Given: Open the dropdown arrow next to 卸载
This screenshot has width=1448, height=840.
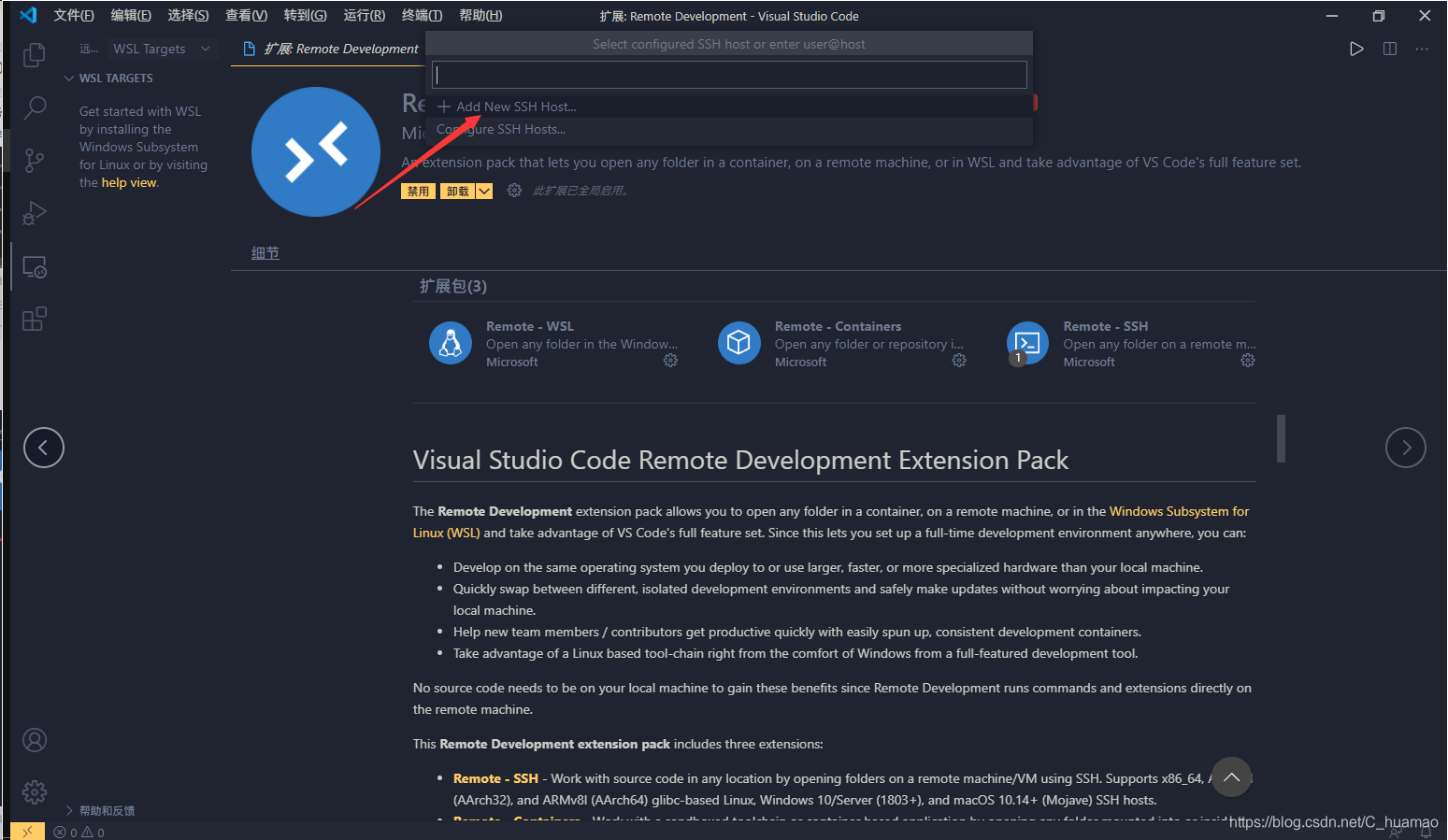Looking at the screenshot, I should coord(484,192).
